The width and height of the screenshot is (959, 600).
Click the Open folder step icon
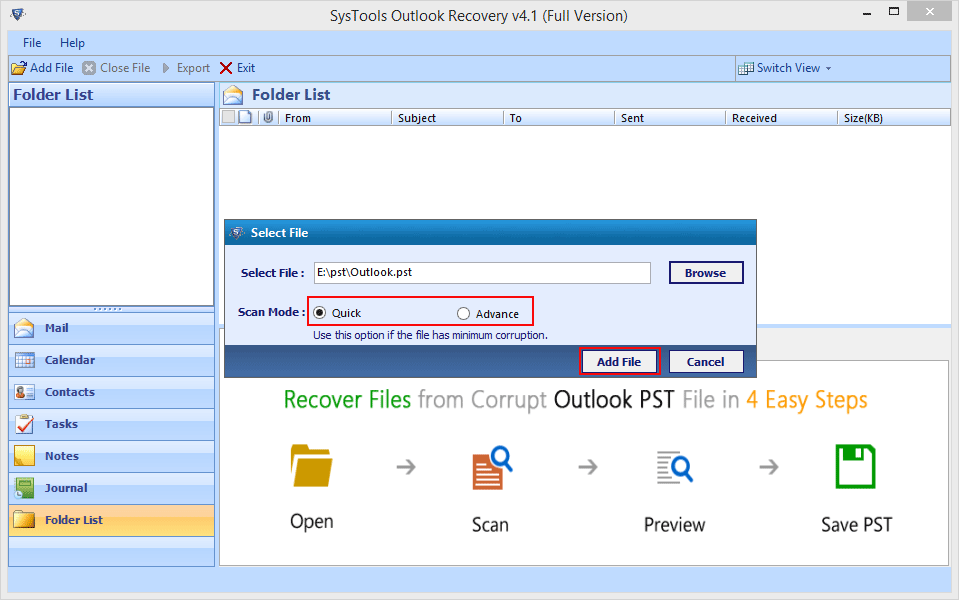pyautogui.click(x=311, y=465)
